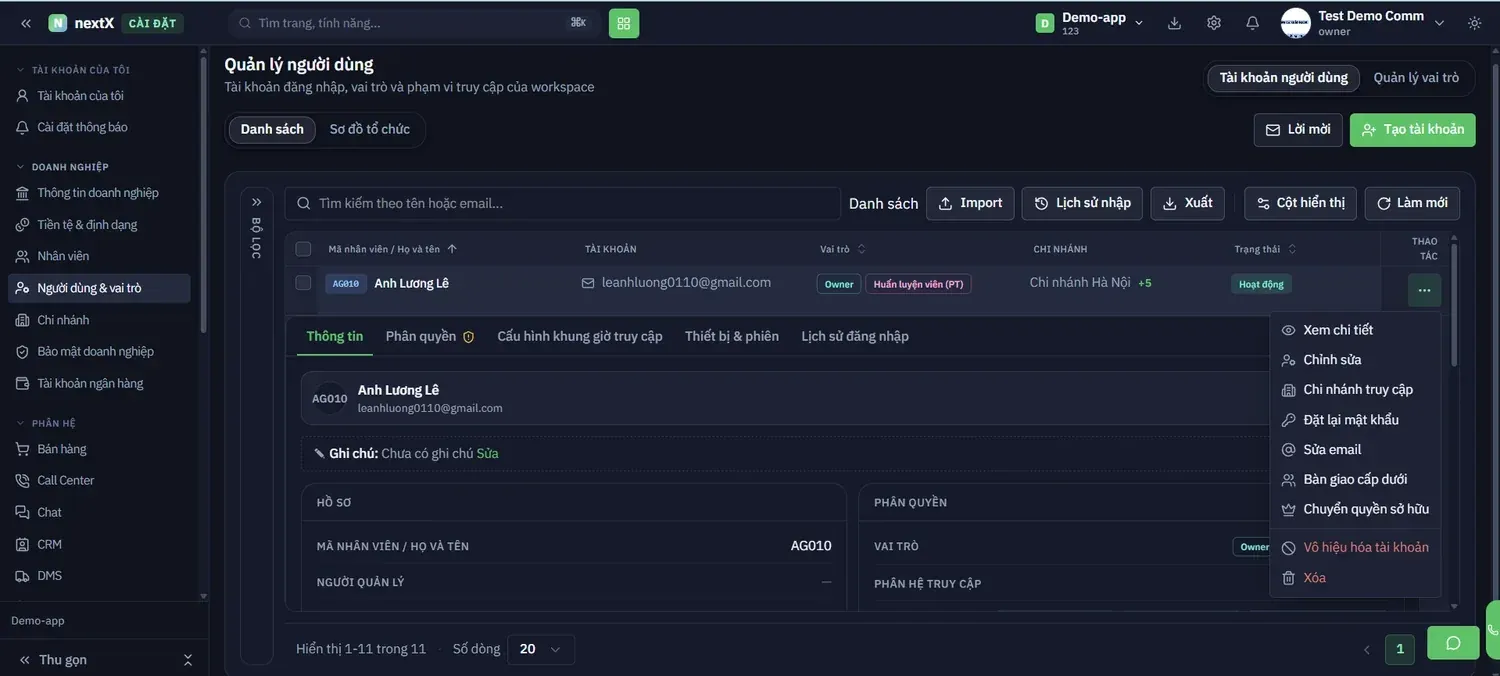This screenshot has width=1500, height=676.
Task: Click the Tạo tài khoản button
Action: pyautogui.click(x=1412, y=130)
